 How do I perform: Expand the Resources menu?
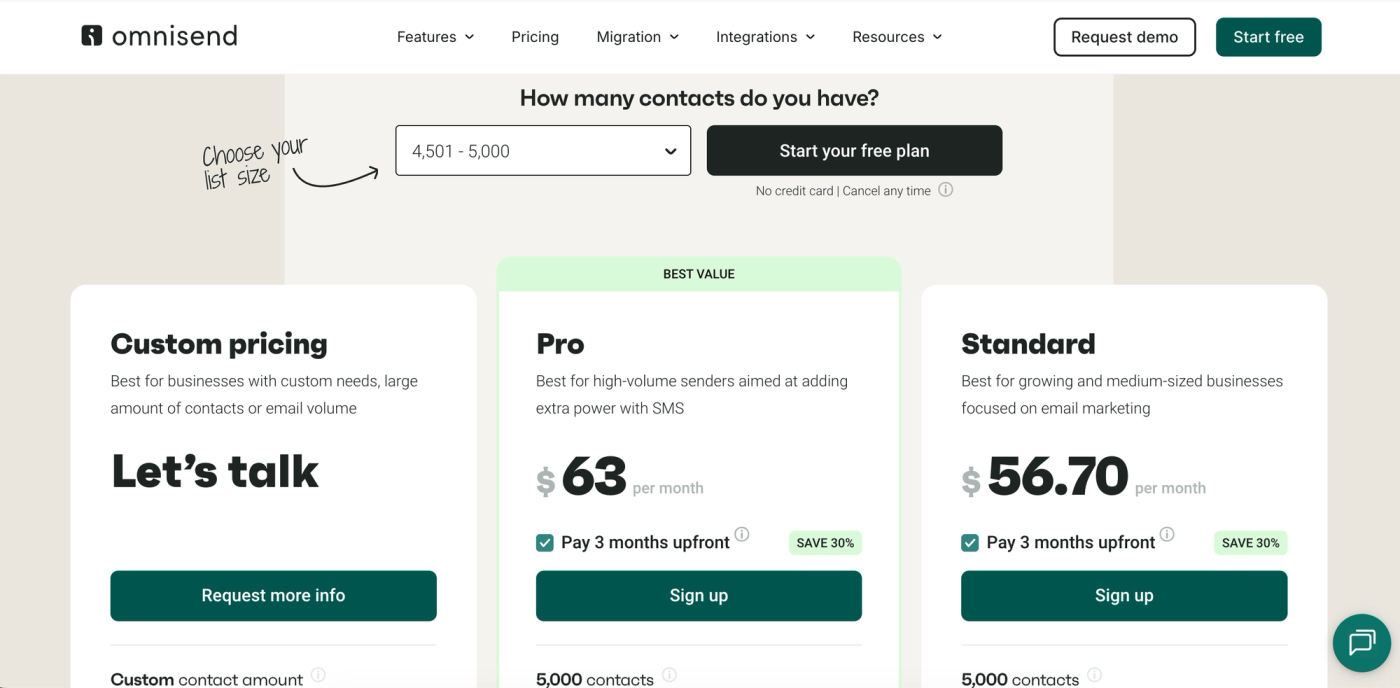click(897, 37)
